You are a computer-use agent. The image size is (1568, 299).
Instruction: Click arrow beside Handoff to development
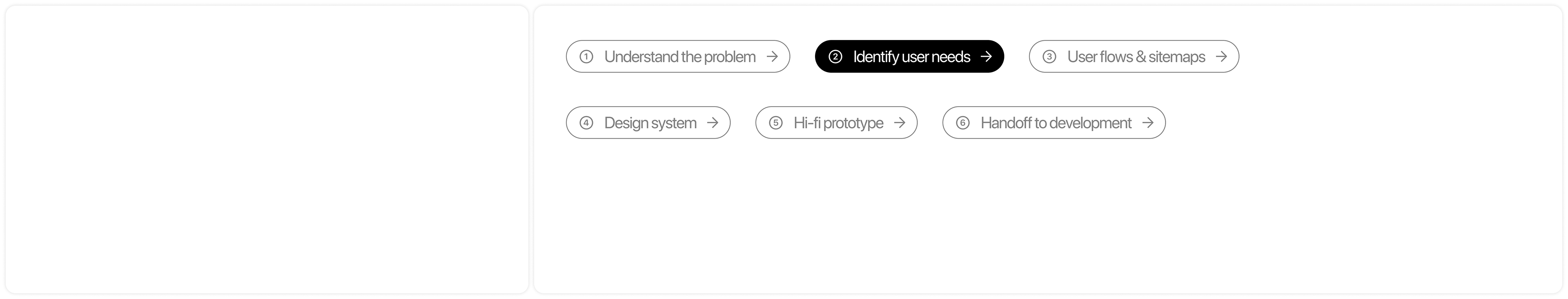pos(1147,123)
